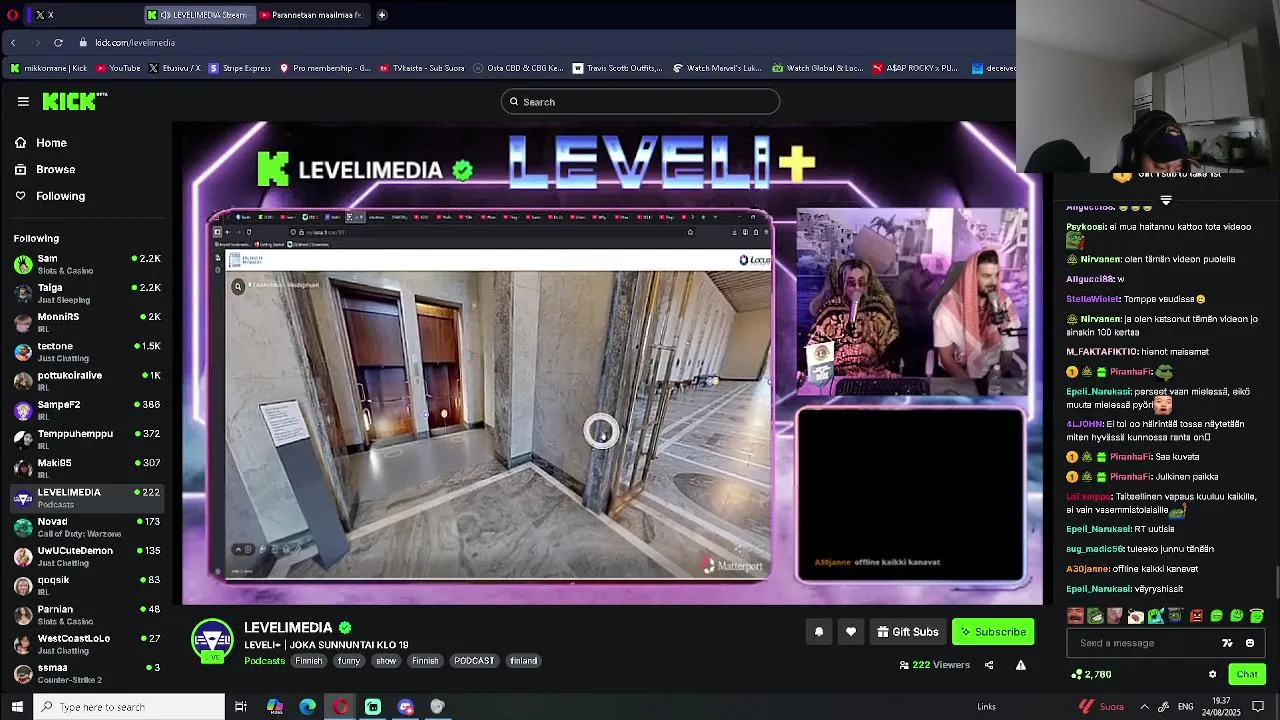This screenshot has width=1280, height=720.
Task: Click the notification bell below the stream
Action: pos(819,632)
